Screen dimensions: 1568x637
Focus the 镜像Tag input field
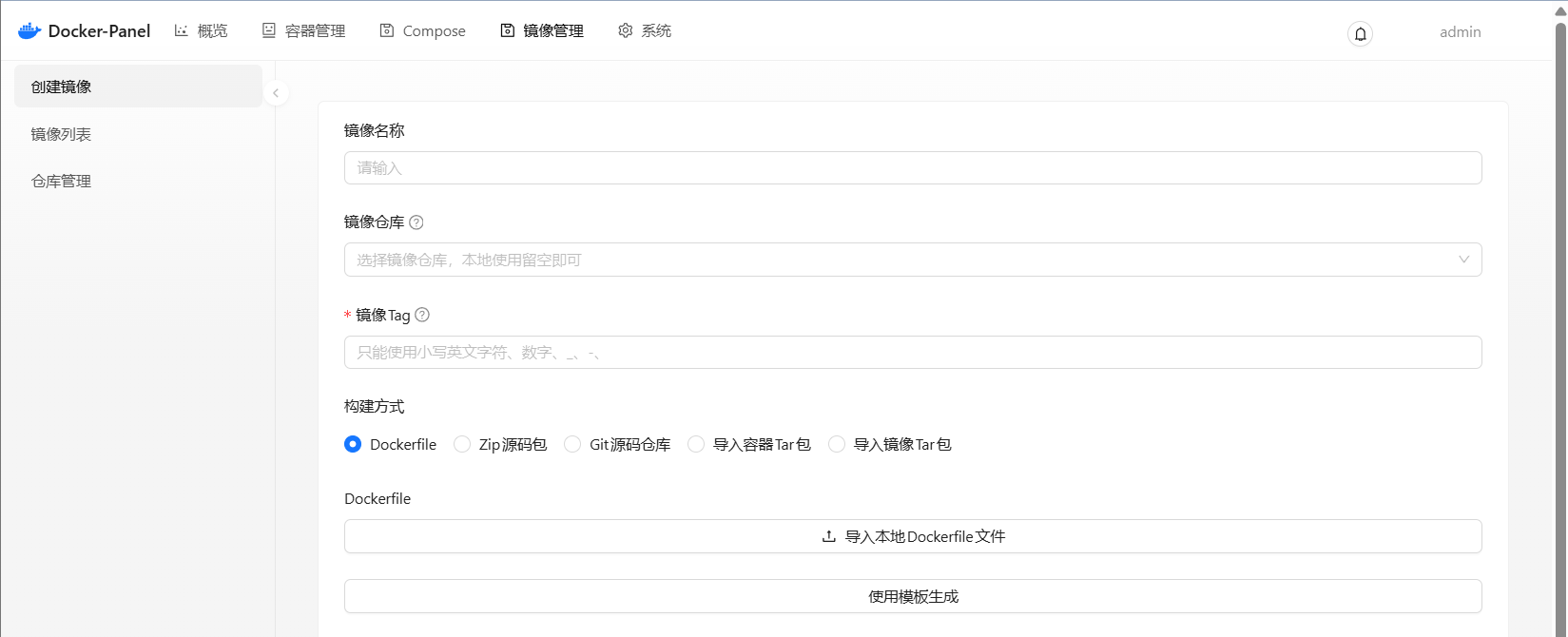coord(913,352)
